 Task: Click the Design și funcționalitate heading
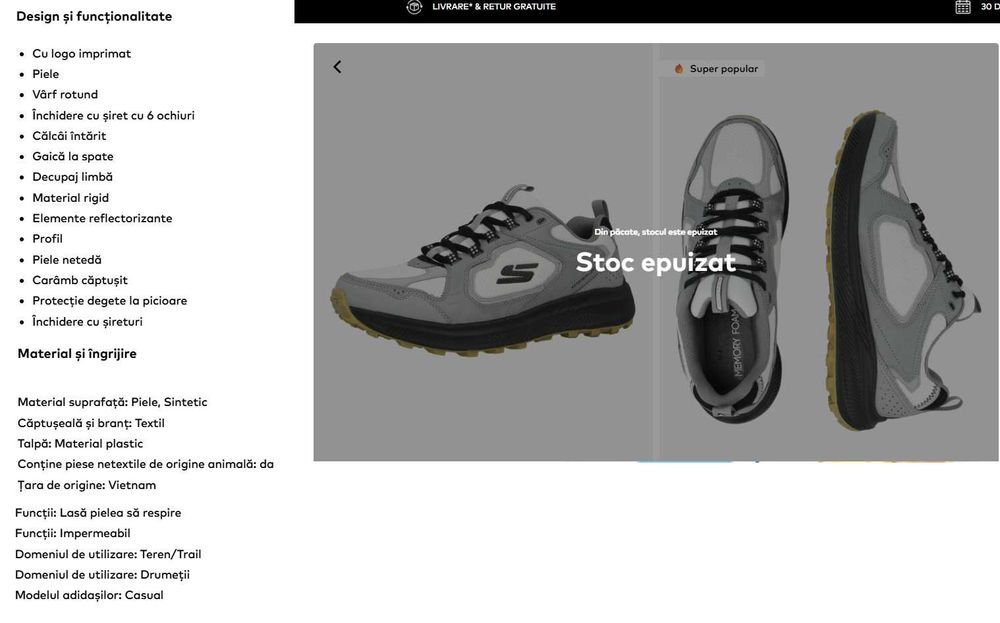click(94, 17)
